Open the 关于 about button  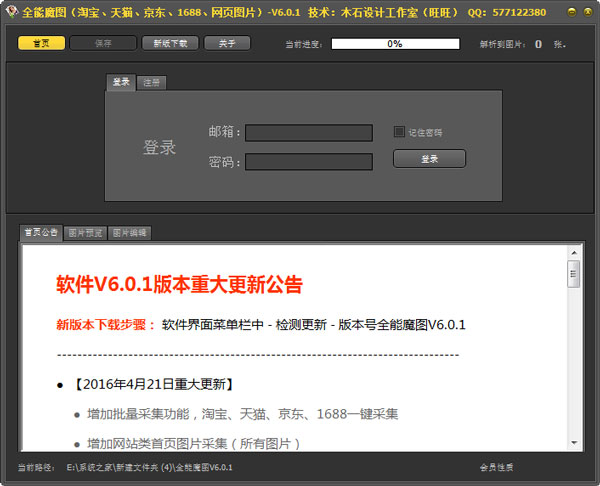(x=227, y=43)
